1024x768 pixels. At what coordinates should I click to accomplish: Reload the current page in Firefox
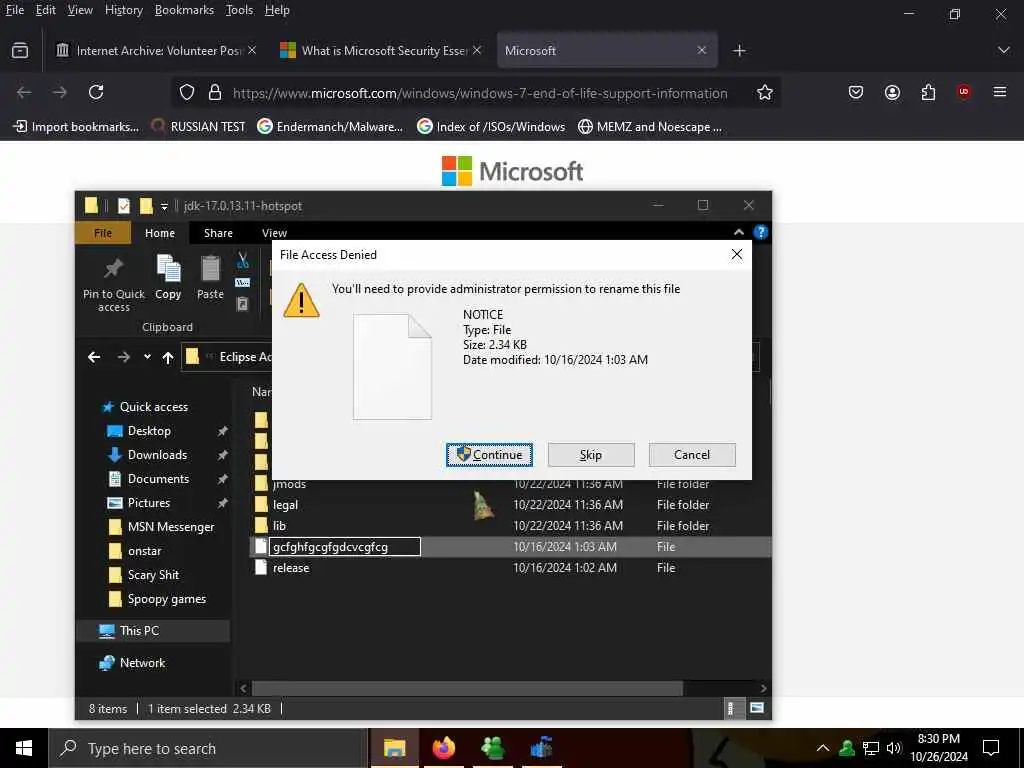[x=96, y=92]
